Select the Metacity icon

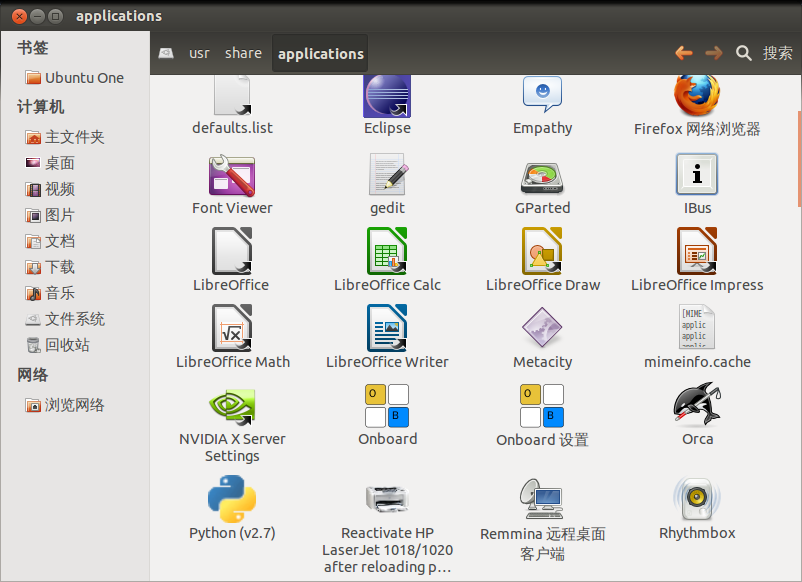coord(542,327)
